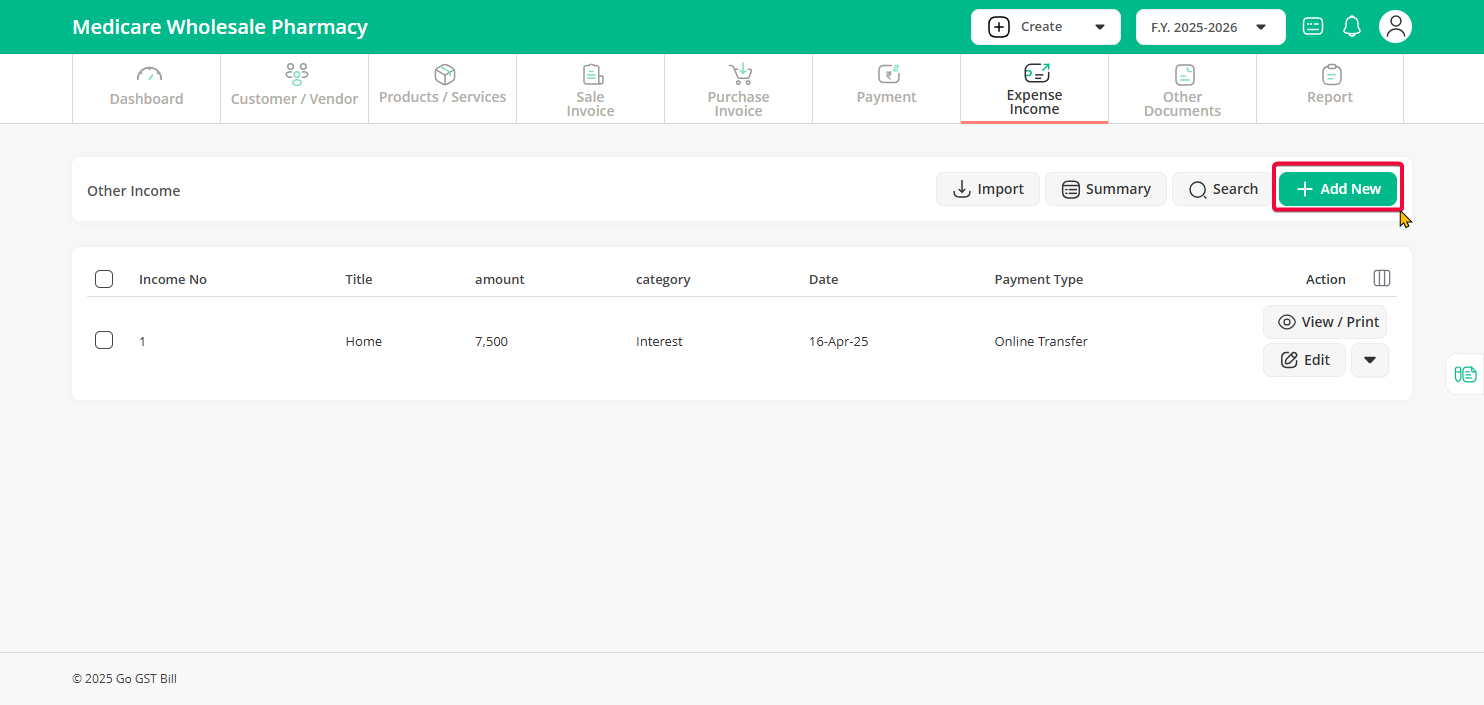Open the user profile avatar

pyautogui.click(x=1395, y=27)
